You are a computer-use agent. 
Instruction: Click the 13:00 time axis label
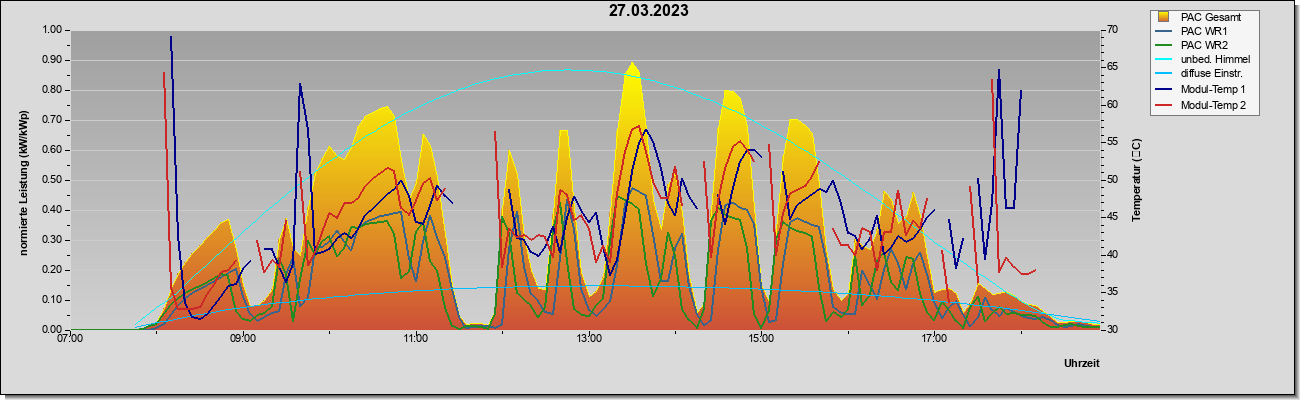[588, 339]
